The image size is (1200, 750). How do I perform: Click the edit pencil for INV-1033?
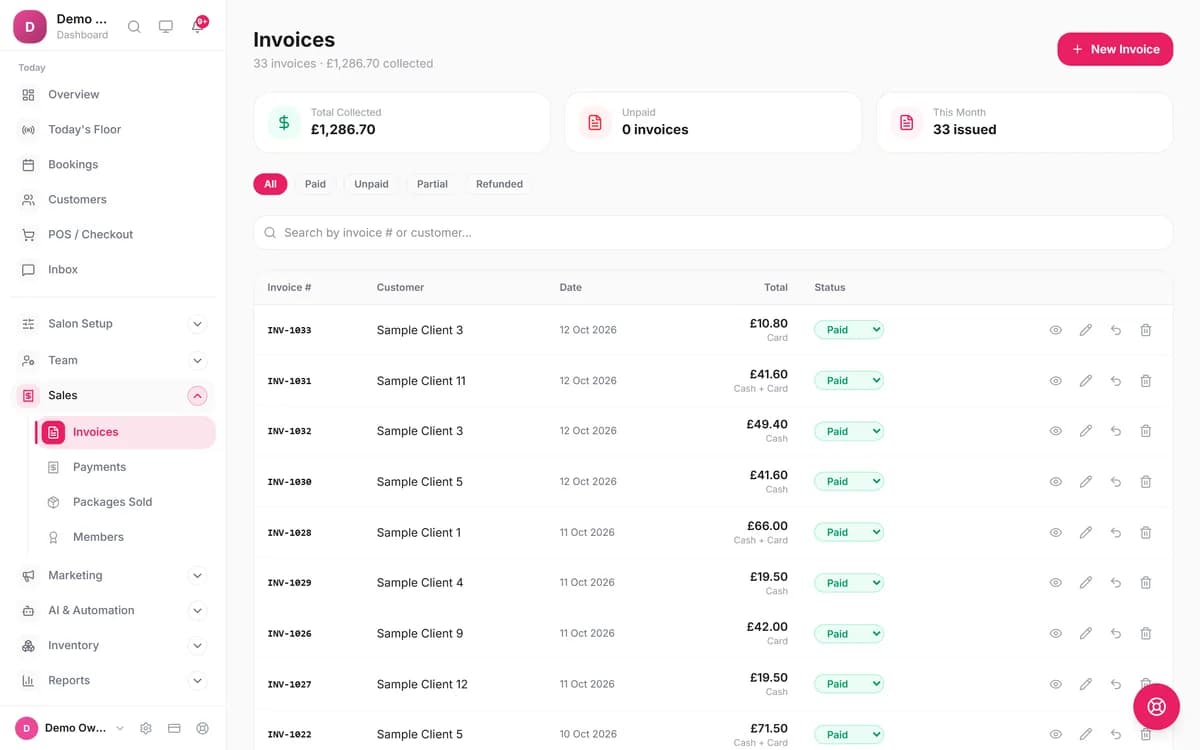pyautogui.click(x=1086, y=330)
